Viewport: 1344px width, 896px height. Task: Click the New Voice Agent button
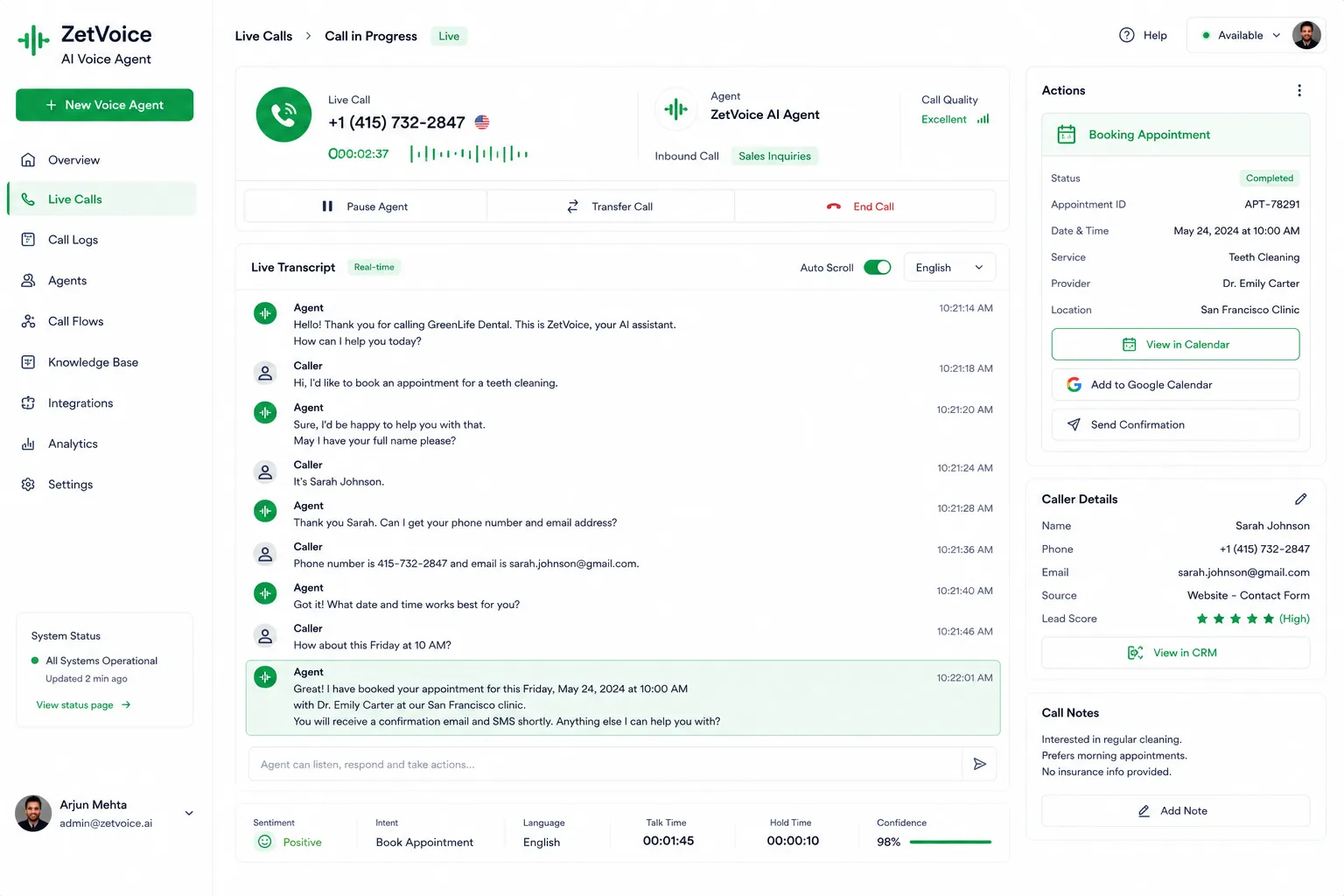click(x=104, y=105)
